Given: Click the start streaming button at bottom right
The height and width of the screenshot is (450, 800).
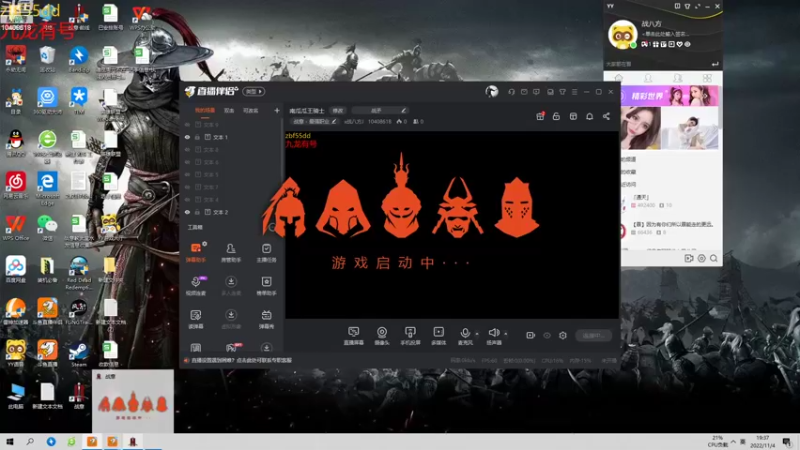Looking at the screenshot, I should point(594,335).
